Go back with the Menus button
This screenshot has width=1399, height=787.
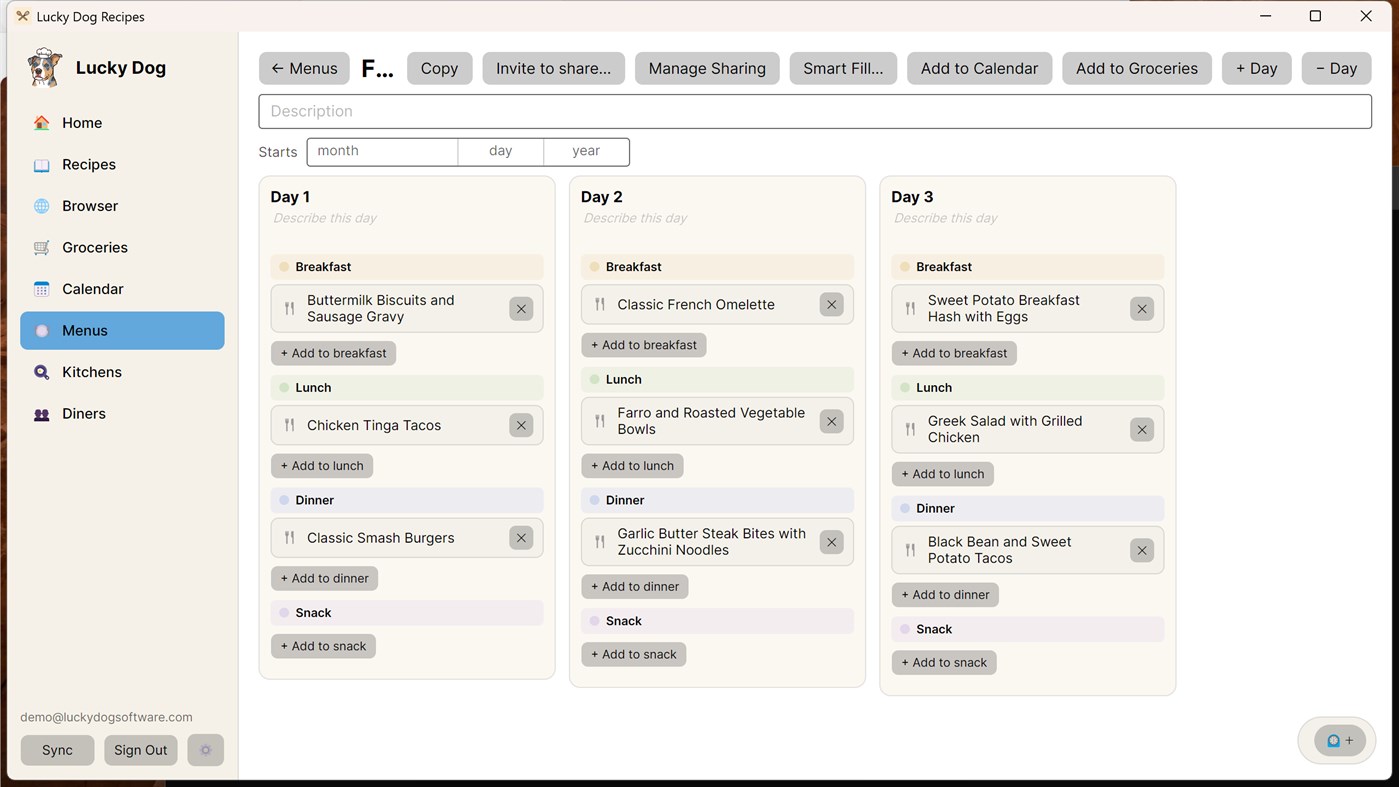point(304,68)
